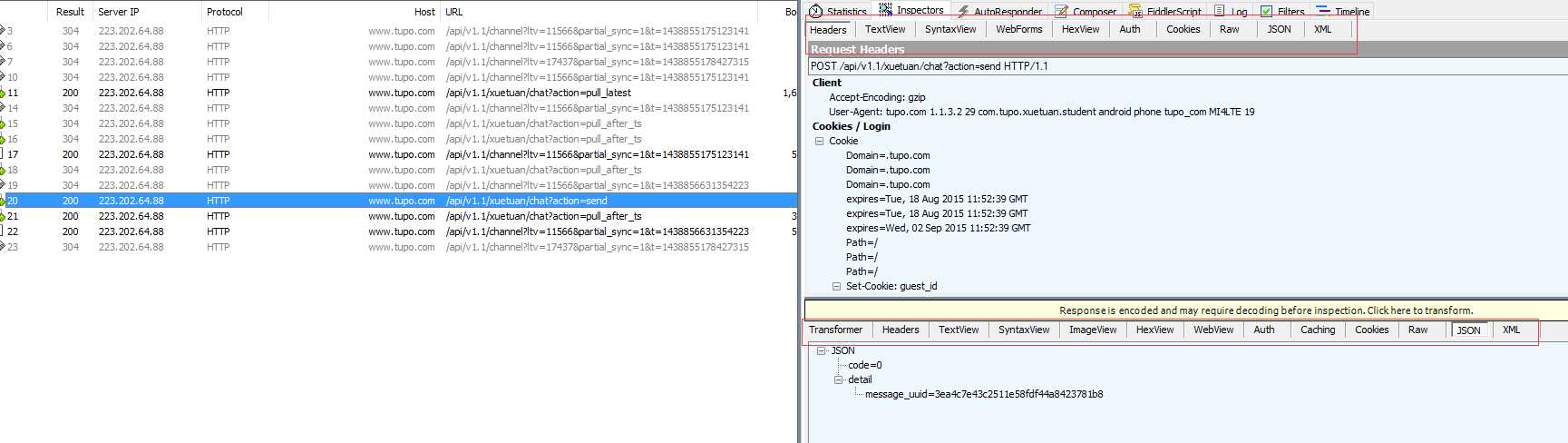Click the response-encoded transform notice bar

[x=1186, y=310]
